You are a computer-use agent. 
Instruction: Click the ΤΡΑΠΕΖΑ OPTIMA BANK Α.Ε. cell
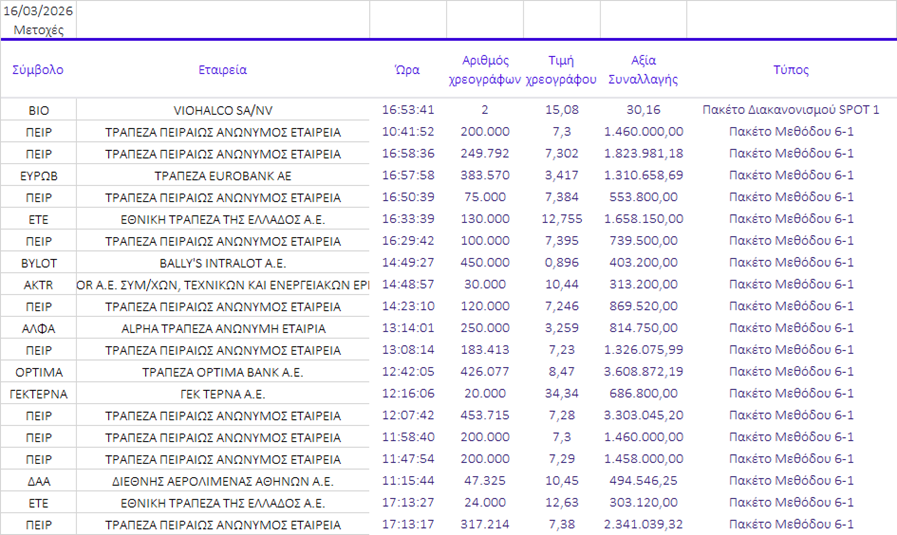click(x=223, y=372)
